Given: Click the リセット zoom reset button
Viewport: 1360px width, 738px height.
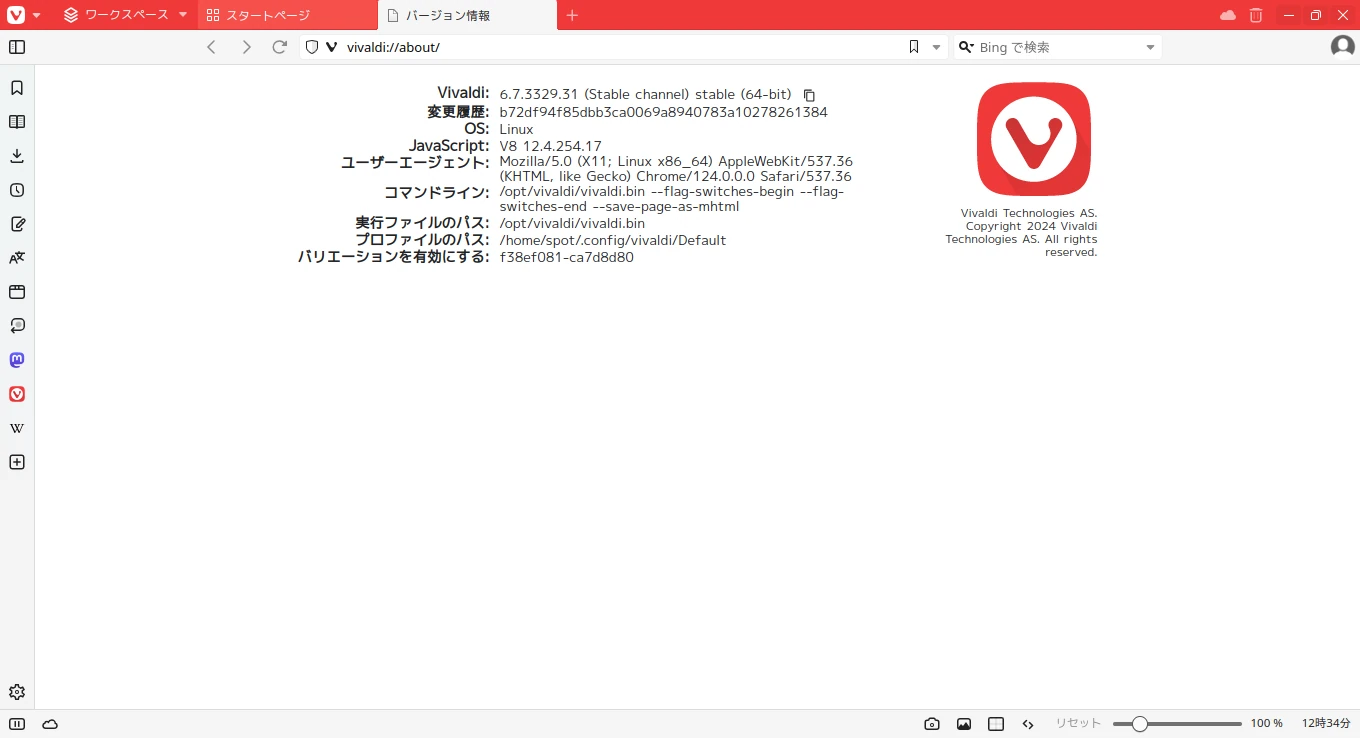Looking at the screenshot, I should click(x=1078, y=723).
